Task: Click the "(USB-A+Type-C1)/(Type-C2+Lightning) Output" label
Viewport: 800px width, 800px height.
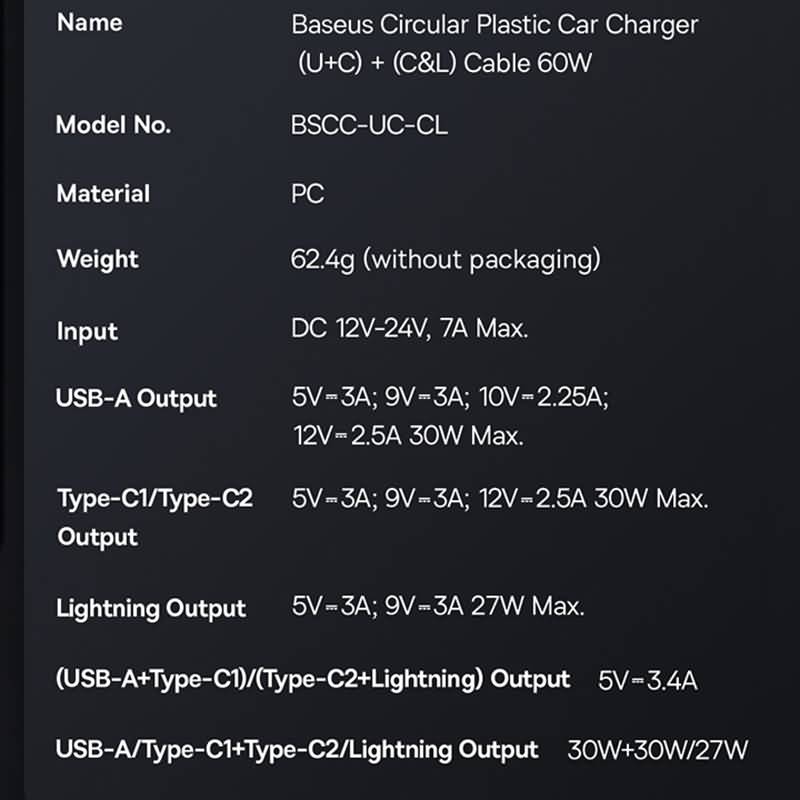Action: click(312, 680)
